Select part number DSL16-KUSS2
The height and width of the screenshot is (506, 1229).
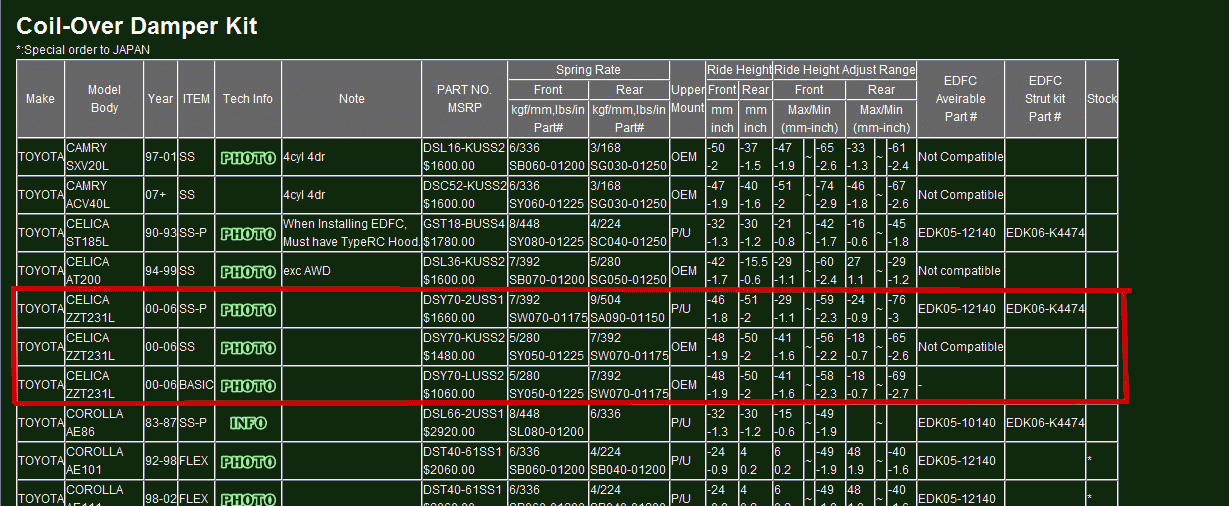coord(464,147)
